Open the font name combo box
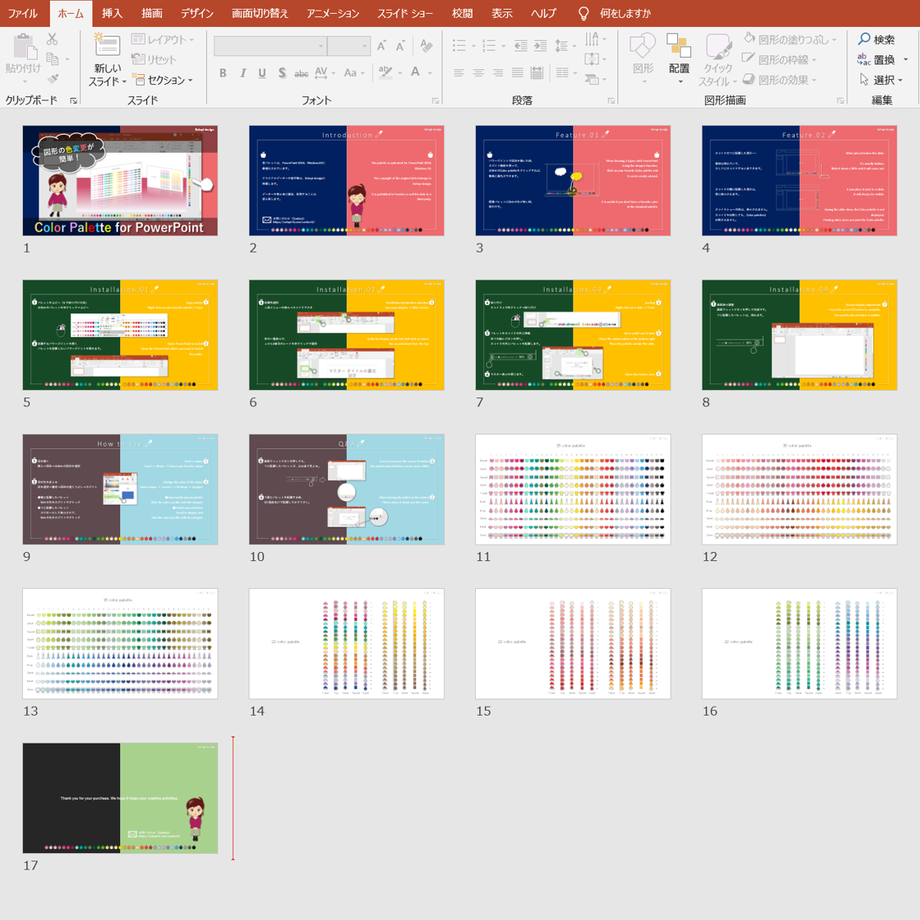 point(270,46)
